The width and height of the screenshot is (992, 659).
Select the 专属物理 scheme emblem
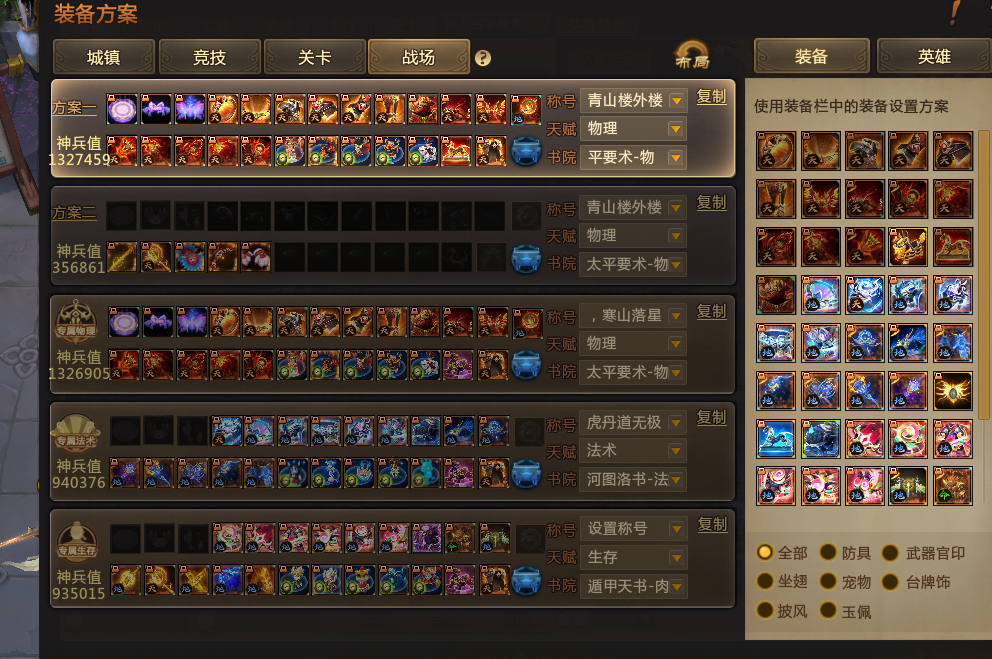click(x=76, y=319)
